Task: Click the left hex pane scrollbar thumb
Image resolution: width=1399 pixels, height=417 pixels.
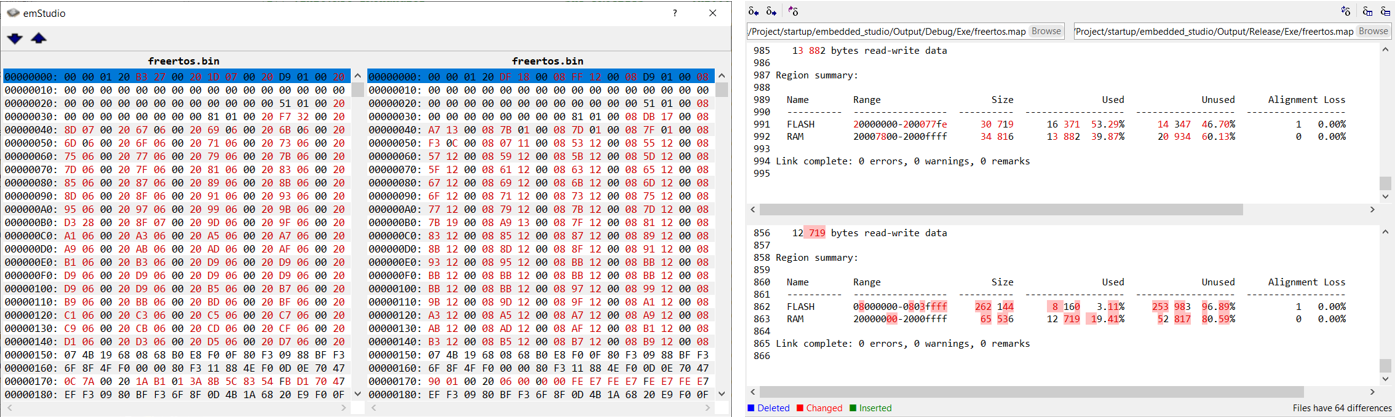Action: pyautogui.click(x=358, y=89)
